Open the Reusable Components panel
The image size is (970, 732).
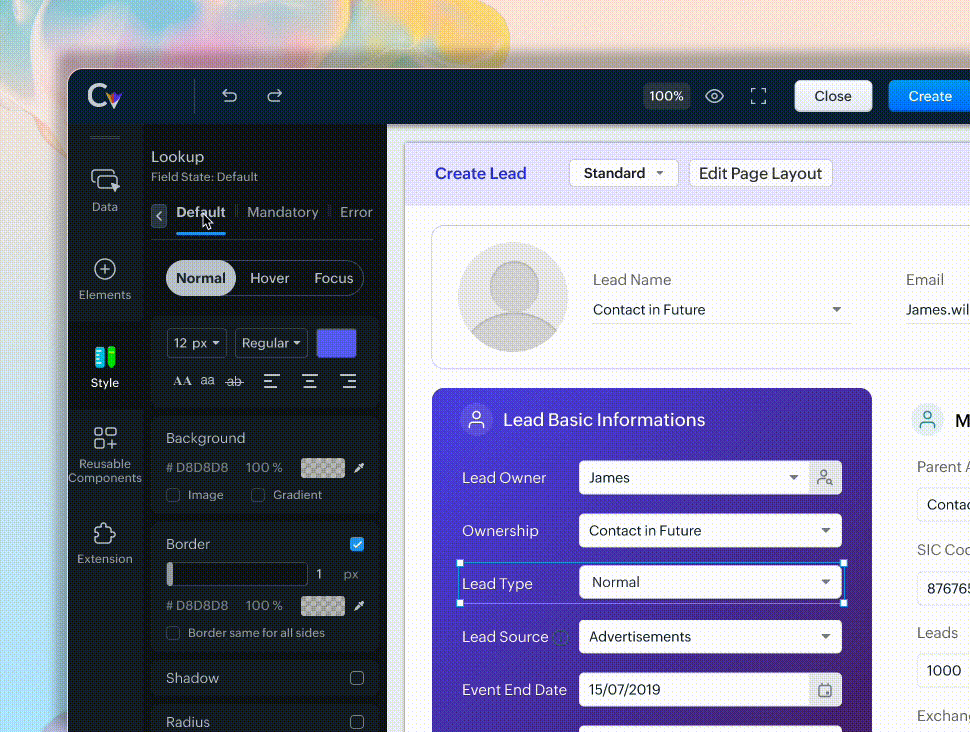105,454
